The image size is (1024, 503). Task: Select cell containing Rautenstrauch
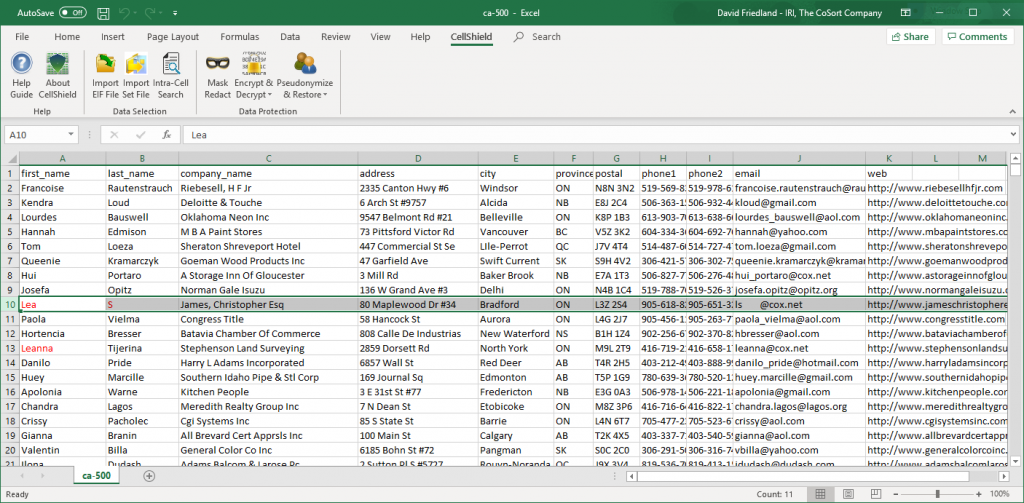[142, 188]
